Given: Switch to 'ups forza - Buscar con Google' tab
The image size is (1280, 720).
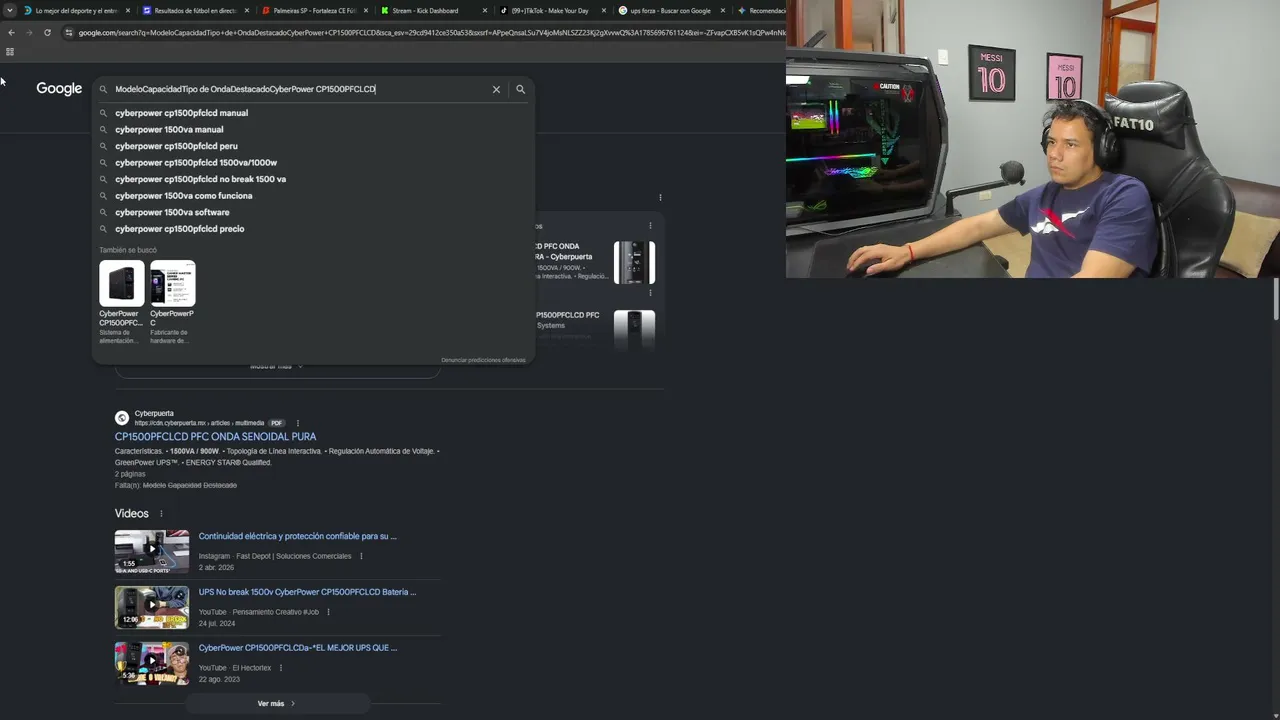Looking at the screenshot, I should (x=672, y=11).
